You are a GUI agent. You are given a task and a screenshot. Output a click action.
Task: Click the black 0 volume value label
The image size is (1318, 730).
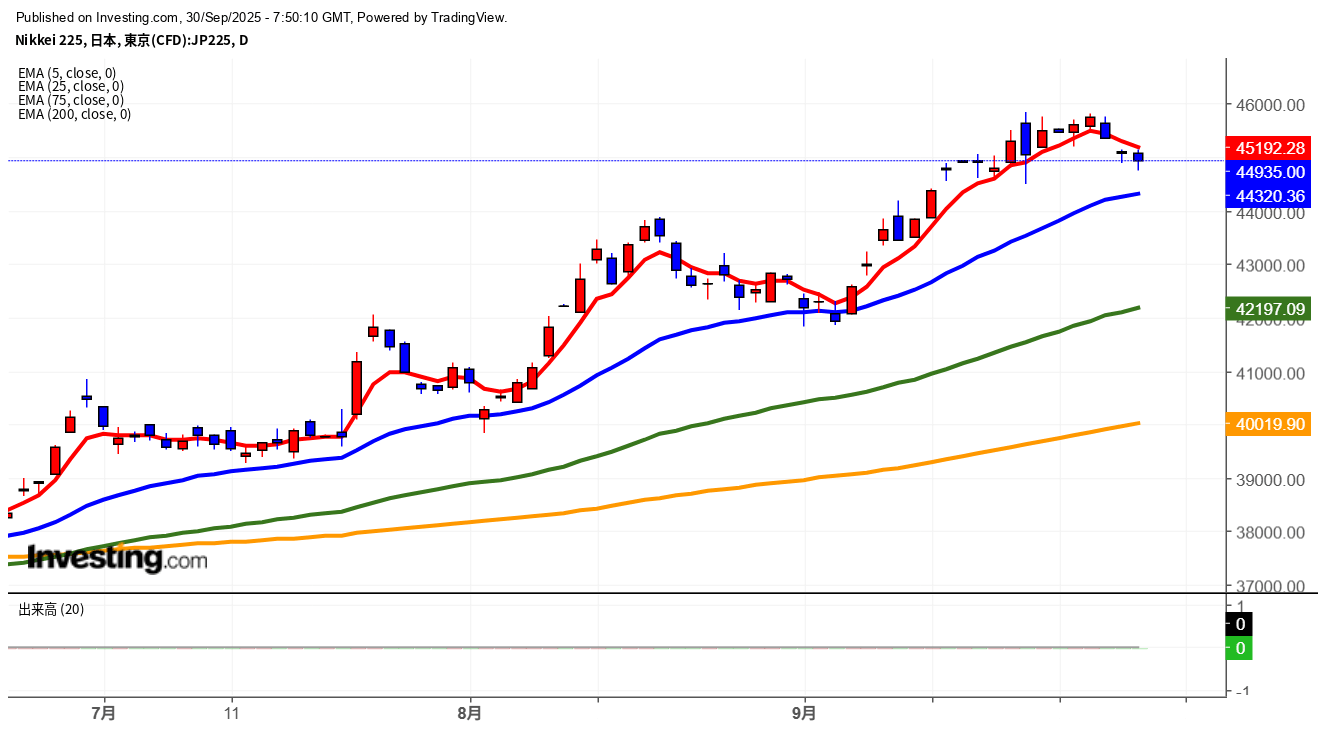click(1240, 624)
